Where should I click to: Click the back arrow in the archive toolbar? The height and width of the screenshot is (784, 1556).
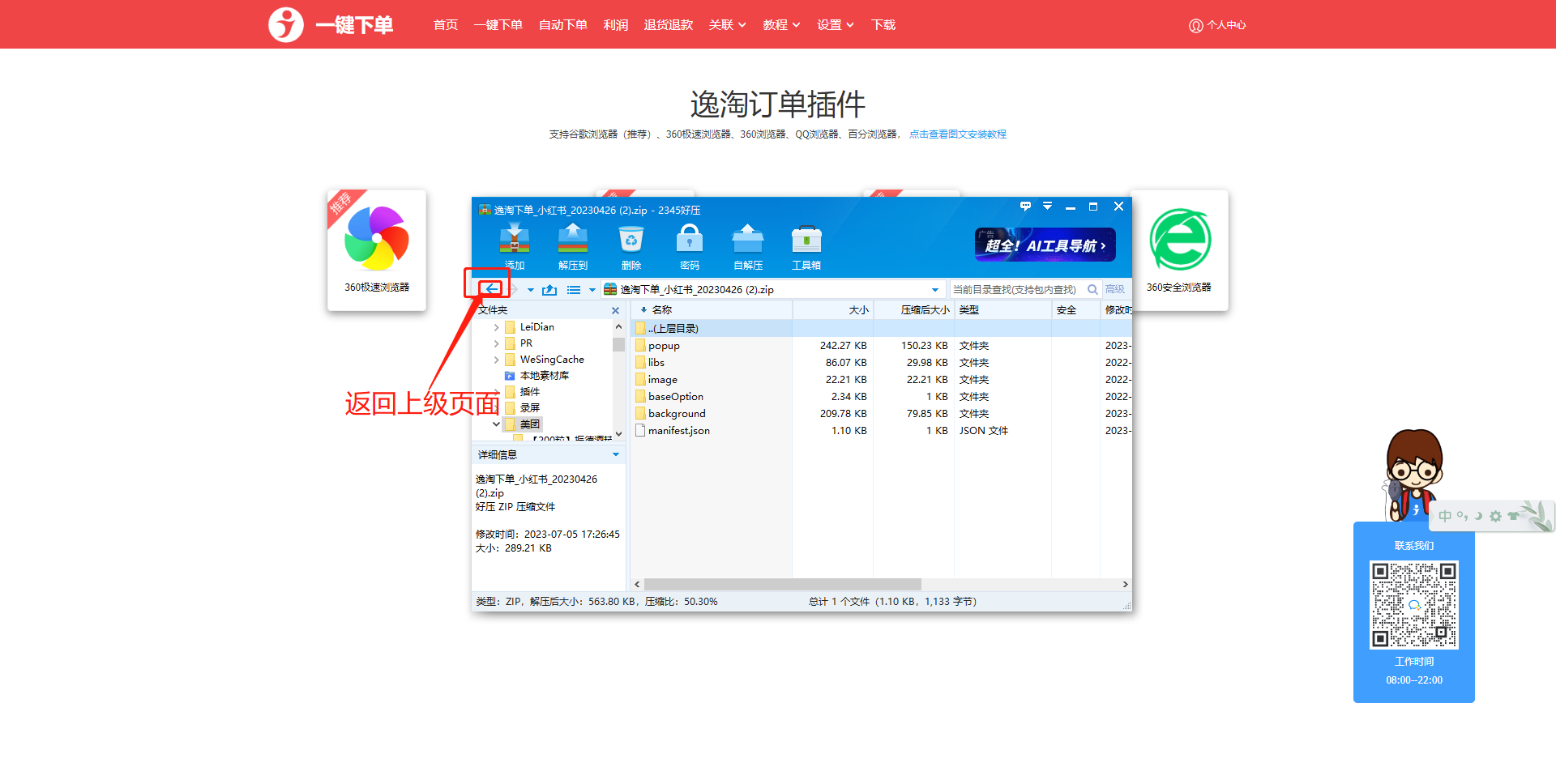coord(492,289)
